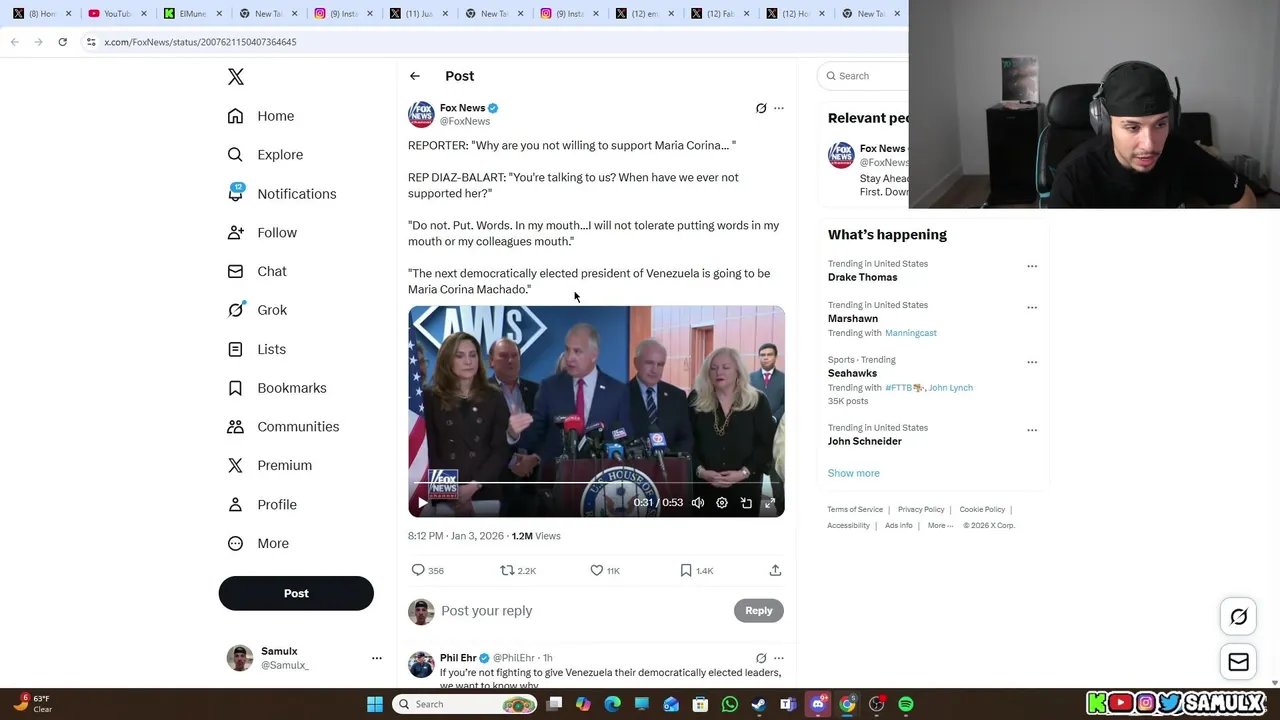1280x720 pixels.
Task: Open floating Grok button at bottom right
Action: tap(1238, 617)
